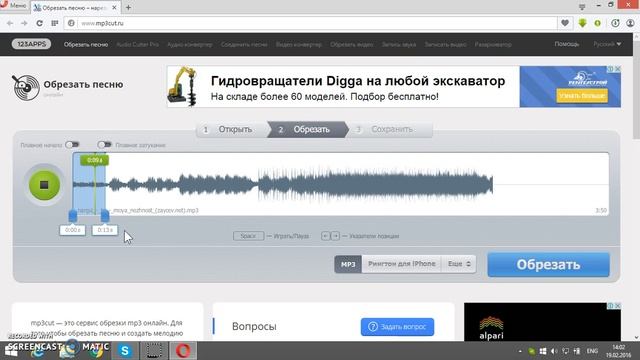The height and width of the screenshot is (360, 640).
Task: Click the green circle extension icon
Action: 598,23
